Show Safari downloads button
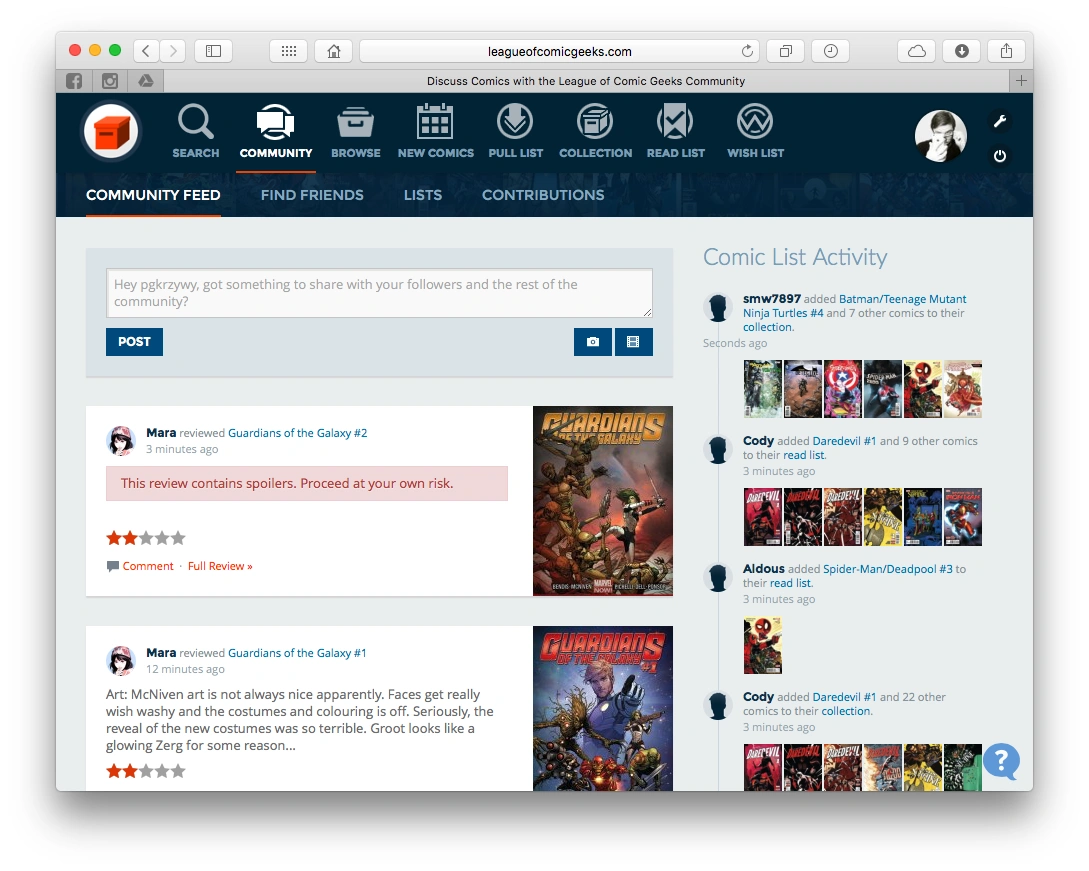Screen dimensions: 1089x871 coord(962,51)
